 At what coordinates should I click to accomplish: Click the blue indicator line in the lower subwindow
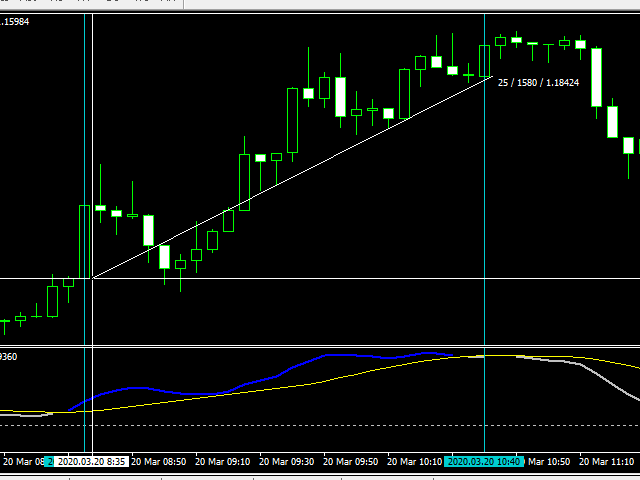coord(261,380)
